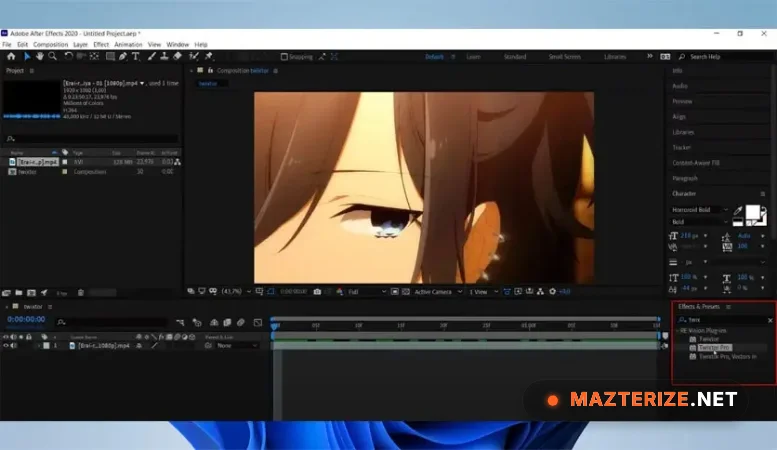This screenshot has width=777, height=450.
Task: Open the Content-Aware Fill panel
Action: (x=696, y=163)
